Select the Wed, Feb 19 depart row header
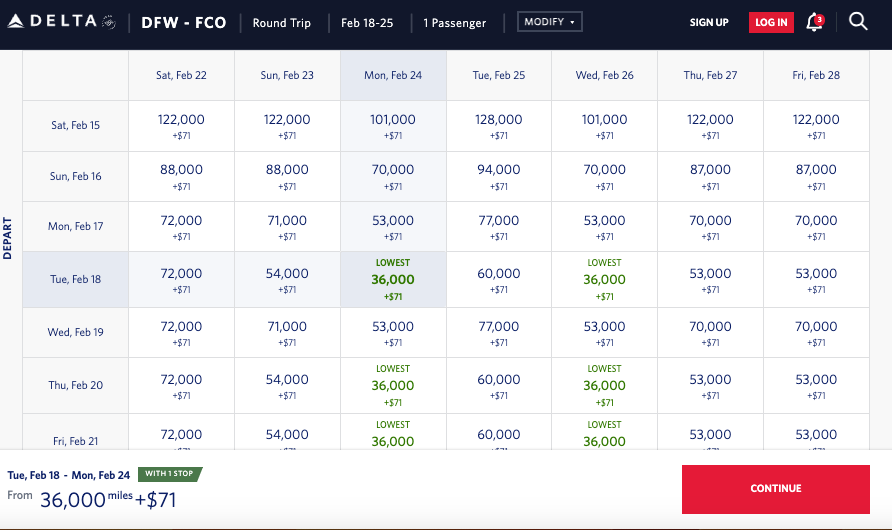This screenshot has height=530, width=892. [76, 332]
